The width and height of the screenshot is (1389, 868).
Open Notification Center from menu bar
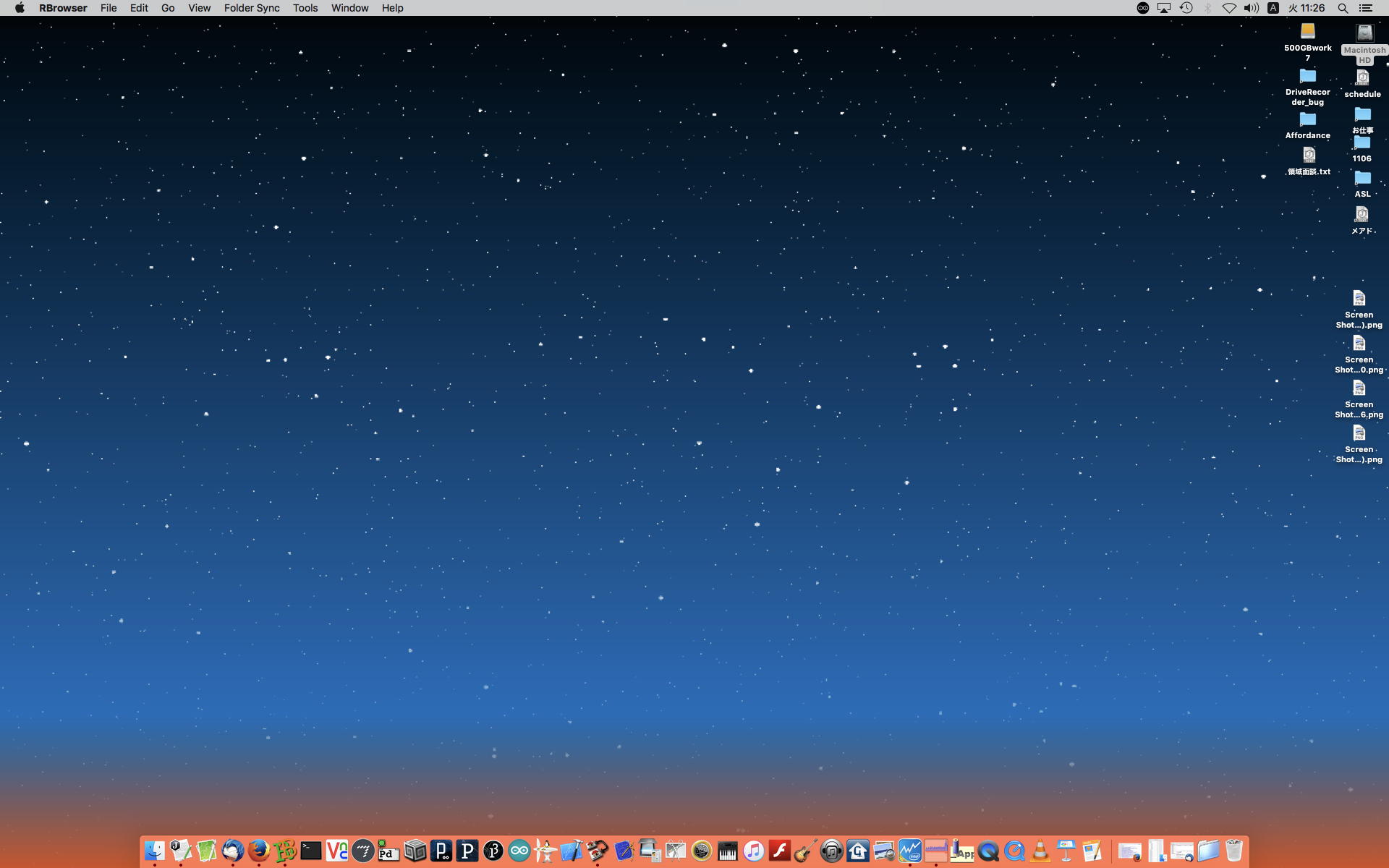(1366, 8)
